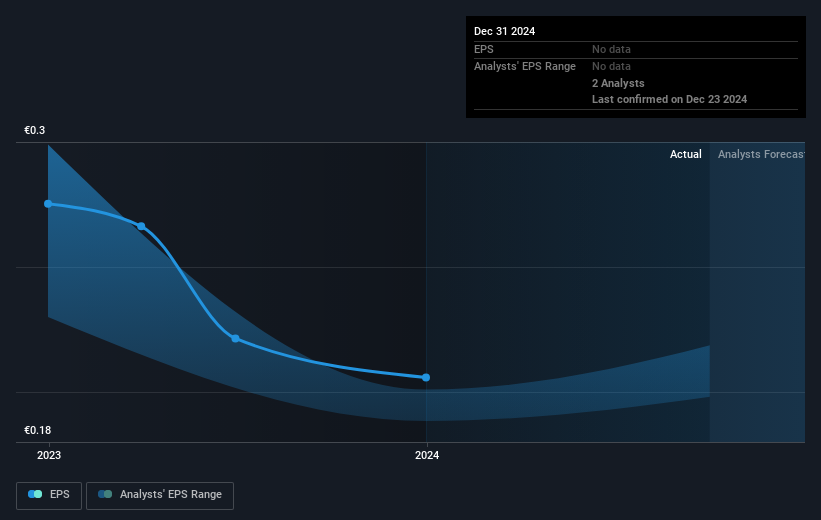Click the Analysts' EPS Range row in the tooltip

[636, 67]
